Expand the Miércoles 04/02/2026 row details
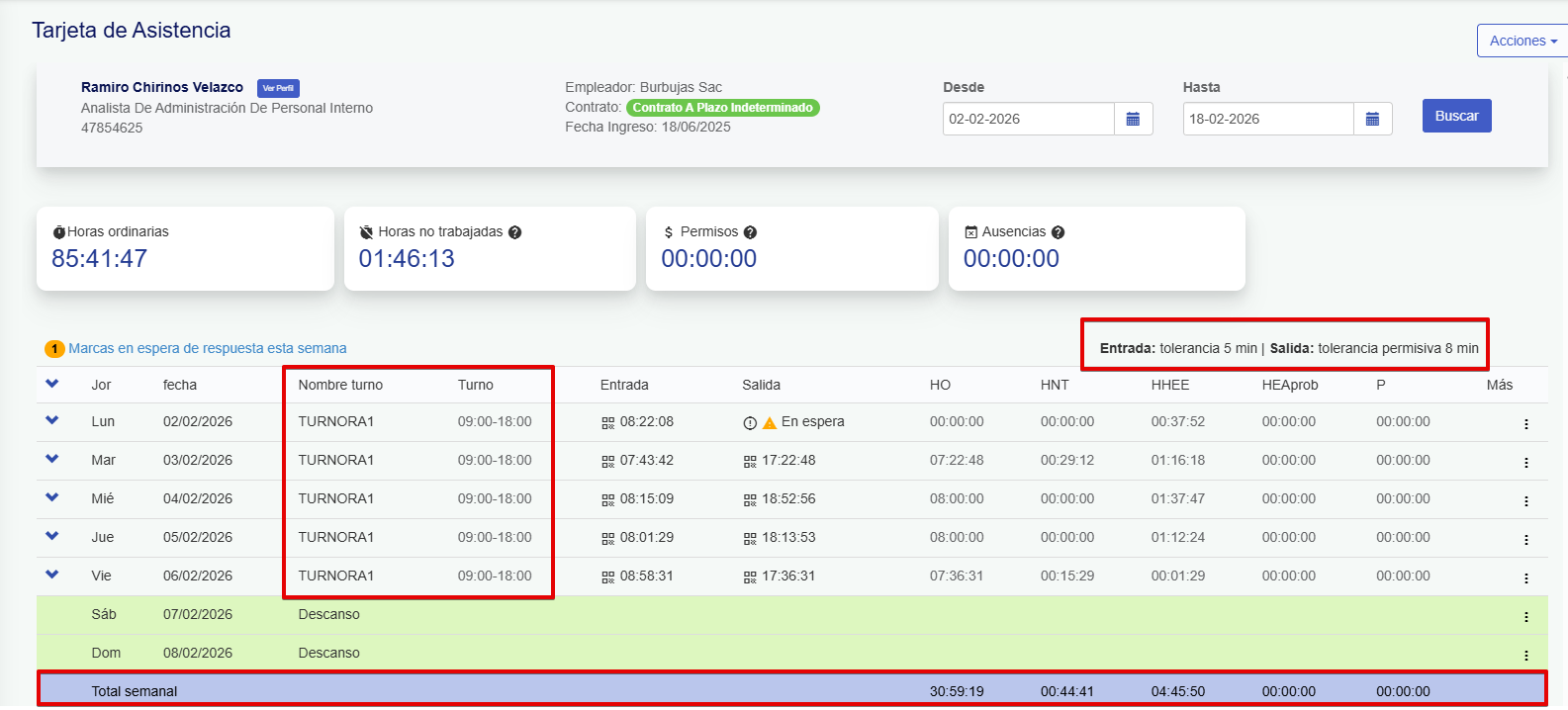The height and width of the screenshot is (710, 1568). [52, 497]
